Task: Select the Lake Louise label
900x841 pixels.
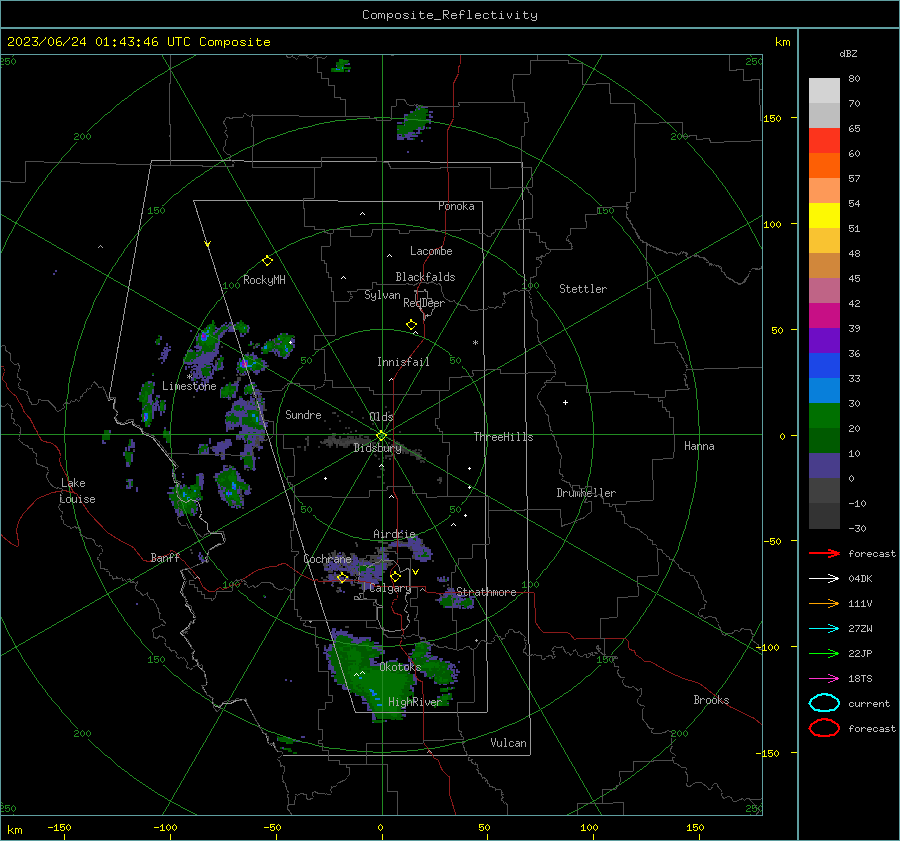Action: [x=77, y=491]
